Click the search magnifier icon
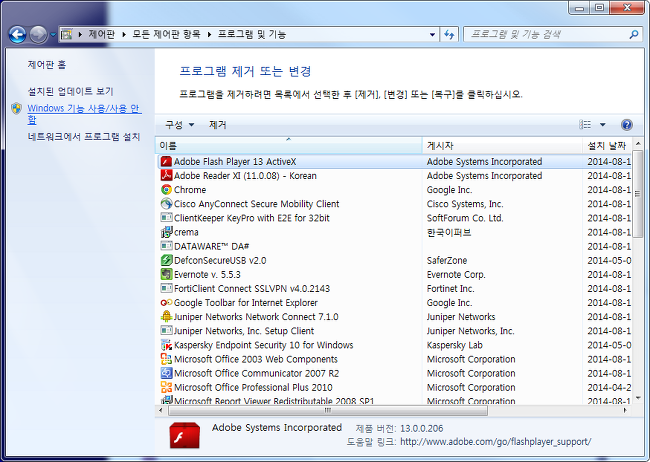Viewport: 650px width, 462px height. pyautogui.click(x=633, y=34)
